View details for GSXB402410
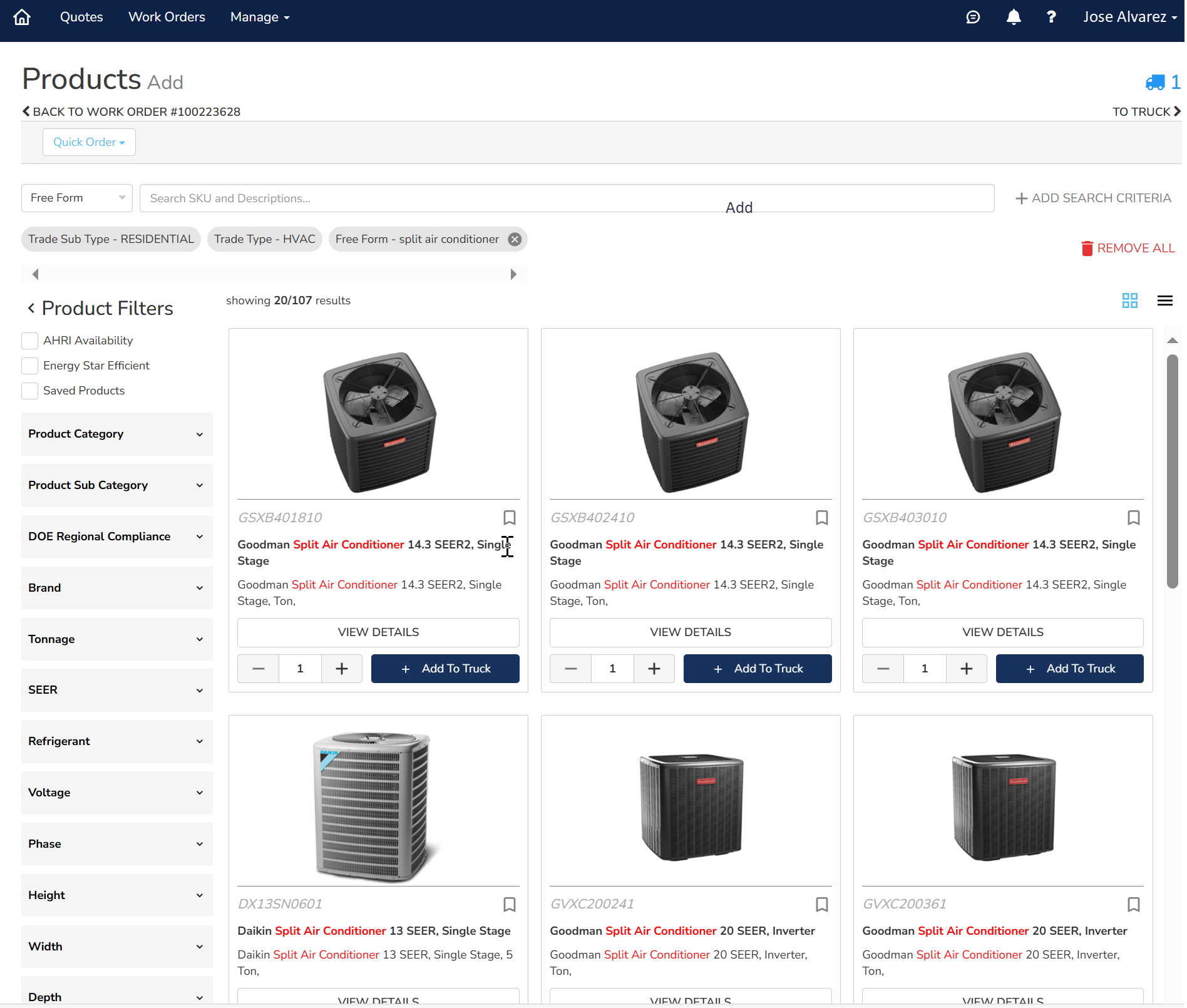 coord(691,632)
